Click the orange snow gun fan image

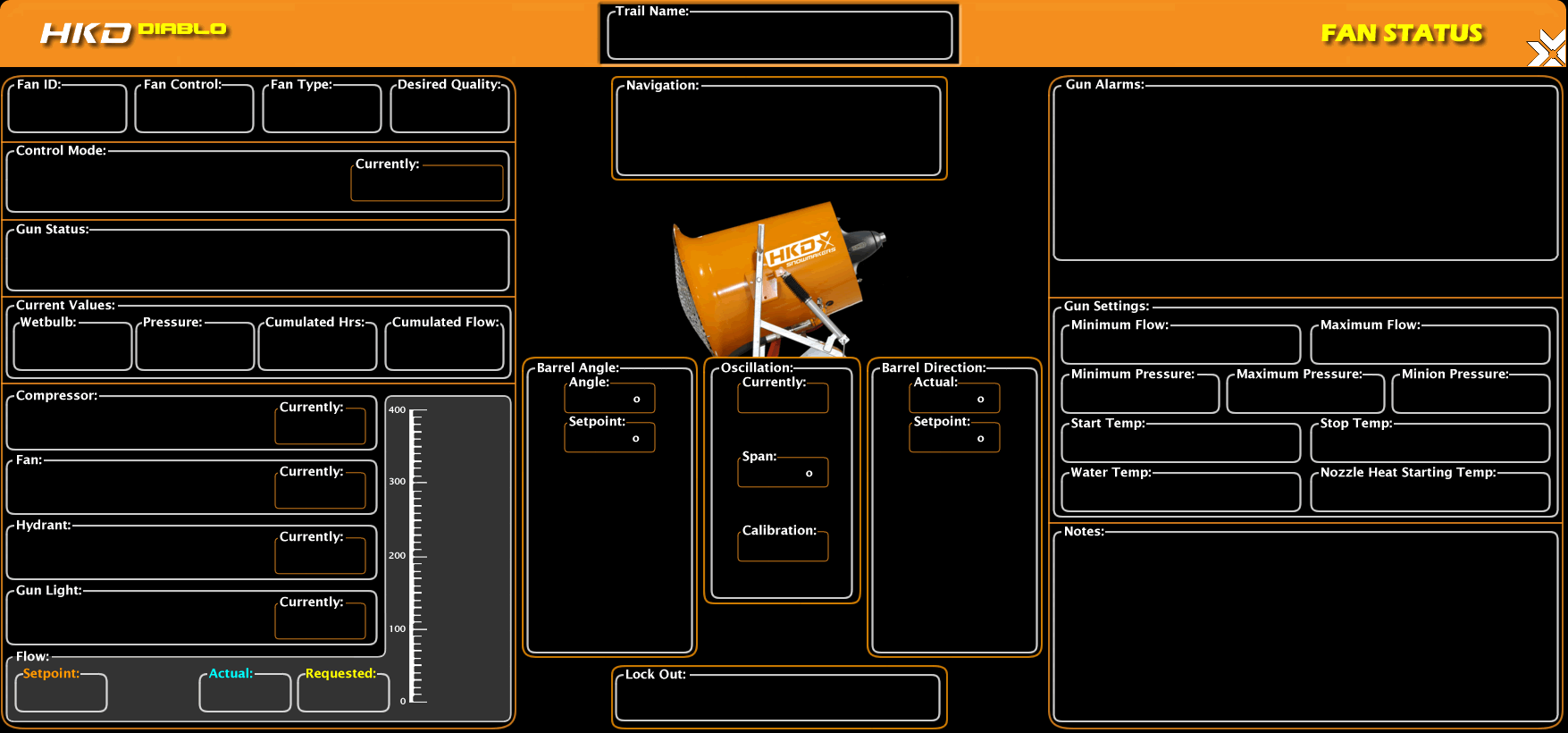pyautogui.click(x=776, y=279)
